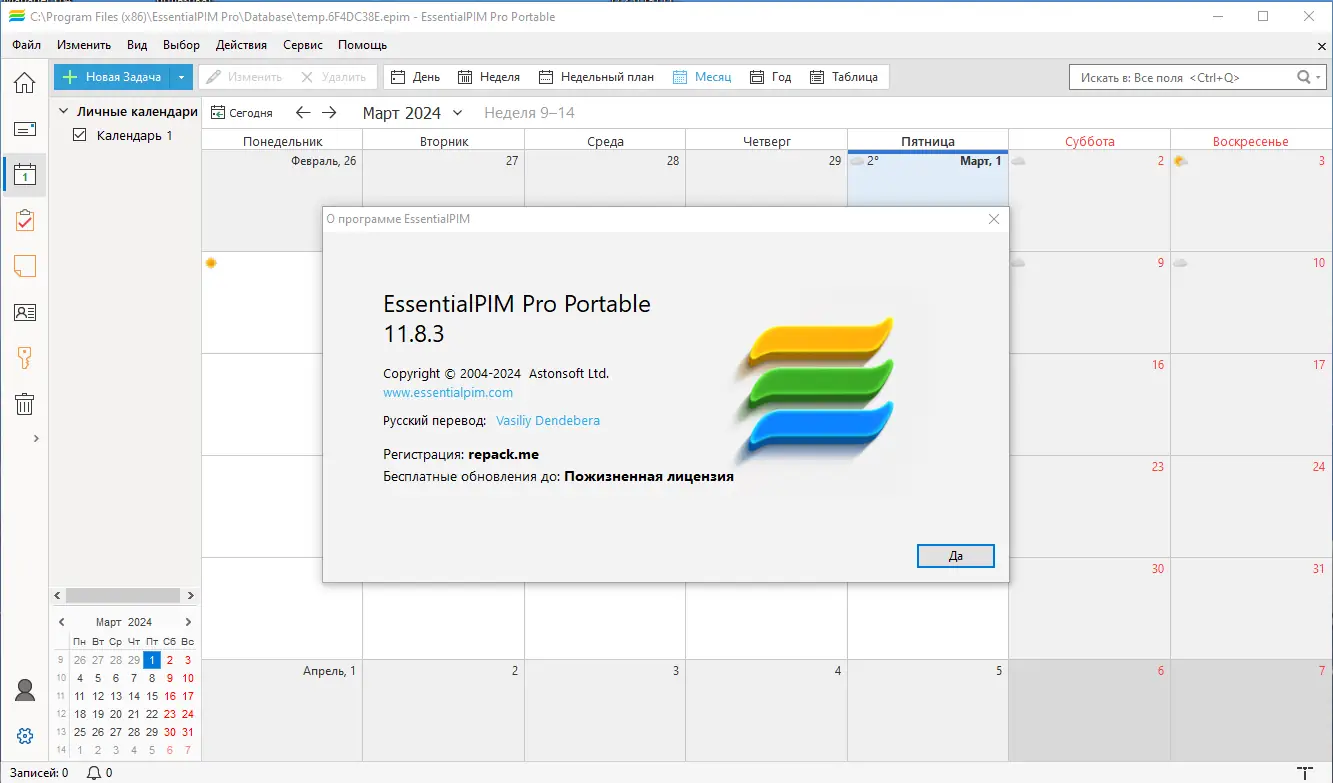Open the Contacts card icon in sidebar
This screenshot has height=783, width=1333.
point(24,312)
